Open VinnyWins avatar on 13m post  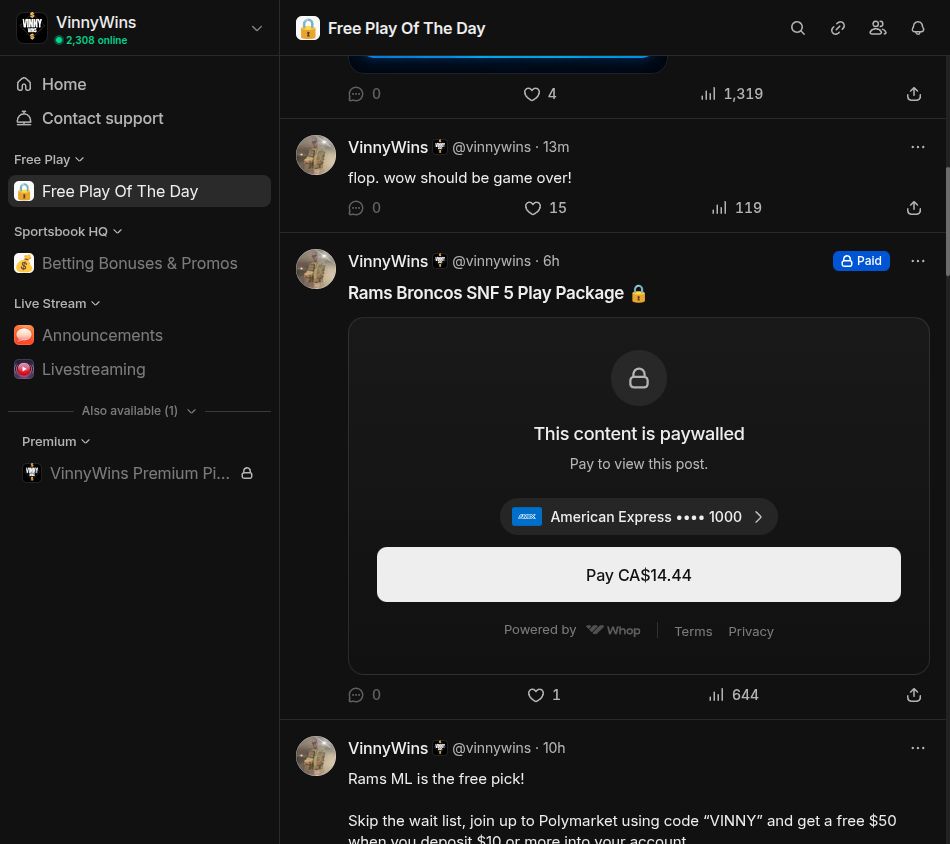[x=316, y=155]
